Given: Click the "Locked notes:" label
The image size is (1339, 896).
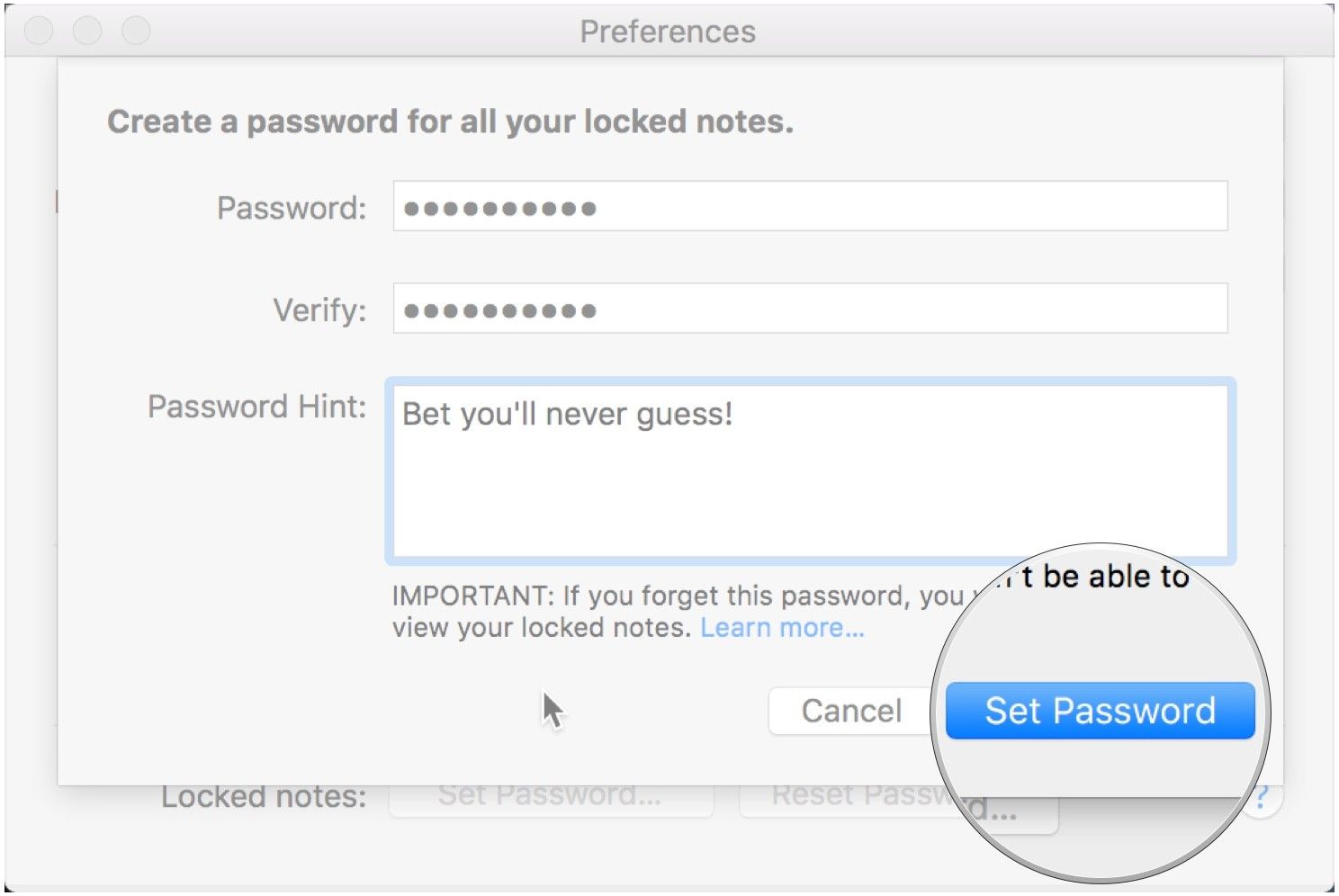Looking at the screenshot, I should tap(264, 797).
